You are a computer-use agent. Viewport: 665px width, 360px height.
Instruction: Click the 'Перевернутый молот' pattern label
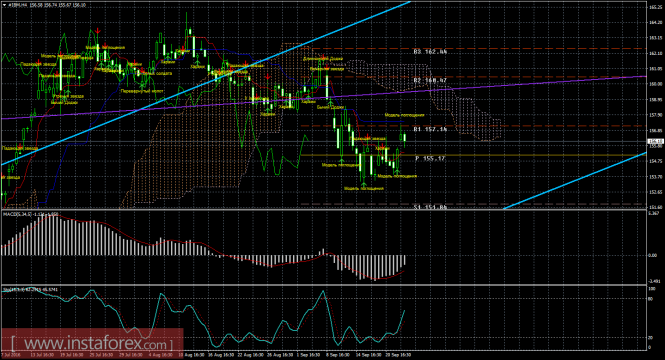click(x=142, y=91)
